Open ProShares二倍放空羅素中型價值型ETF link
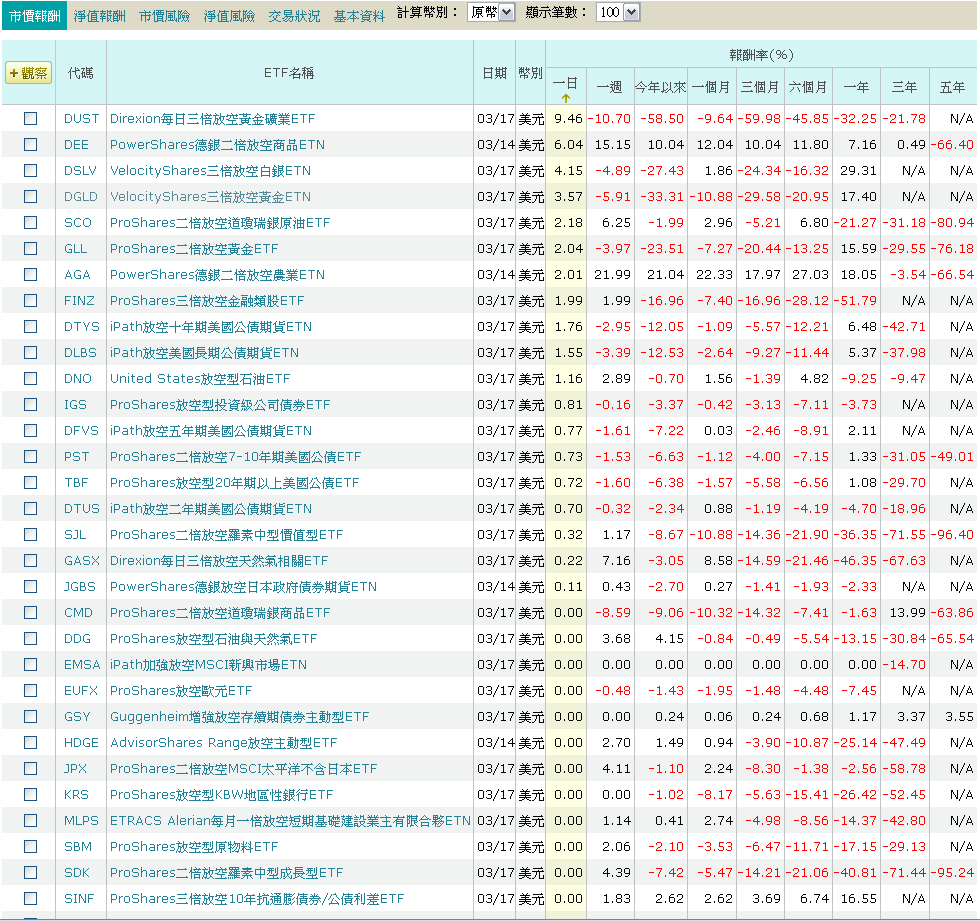Image resolution: width=980 pixels, height=921 pixels. (x=226, y=535)
